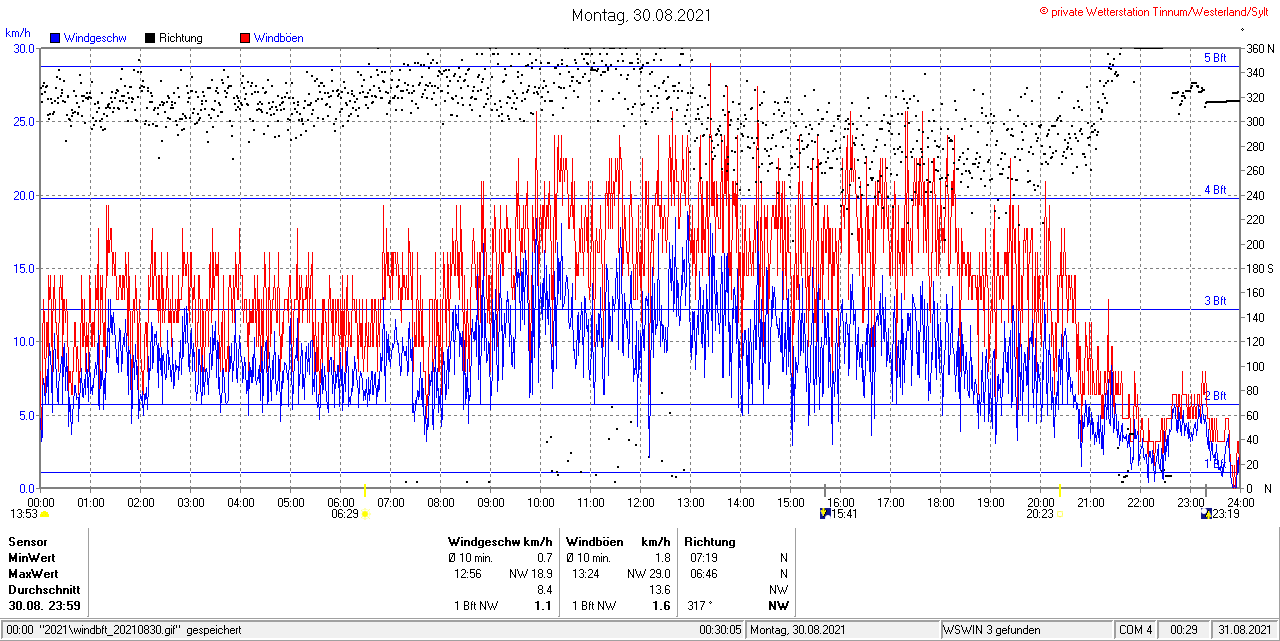This screenshot has height=641, width=1280.
Task: Click the current direction value 317 °
Action: 700,606
